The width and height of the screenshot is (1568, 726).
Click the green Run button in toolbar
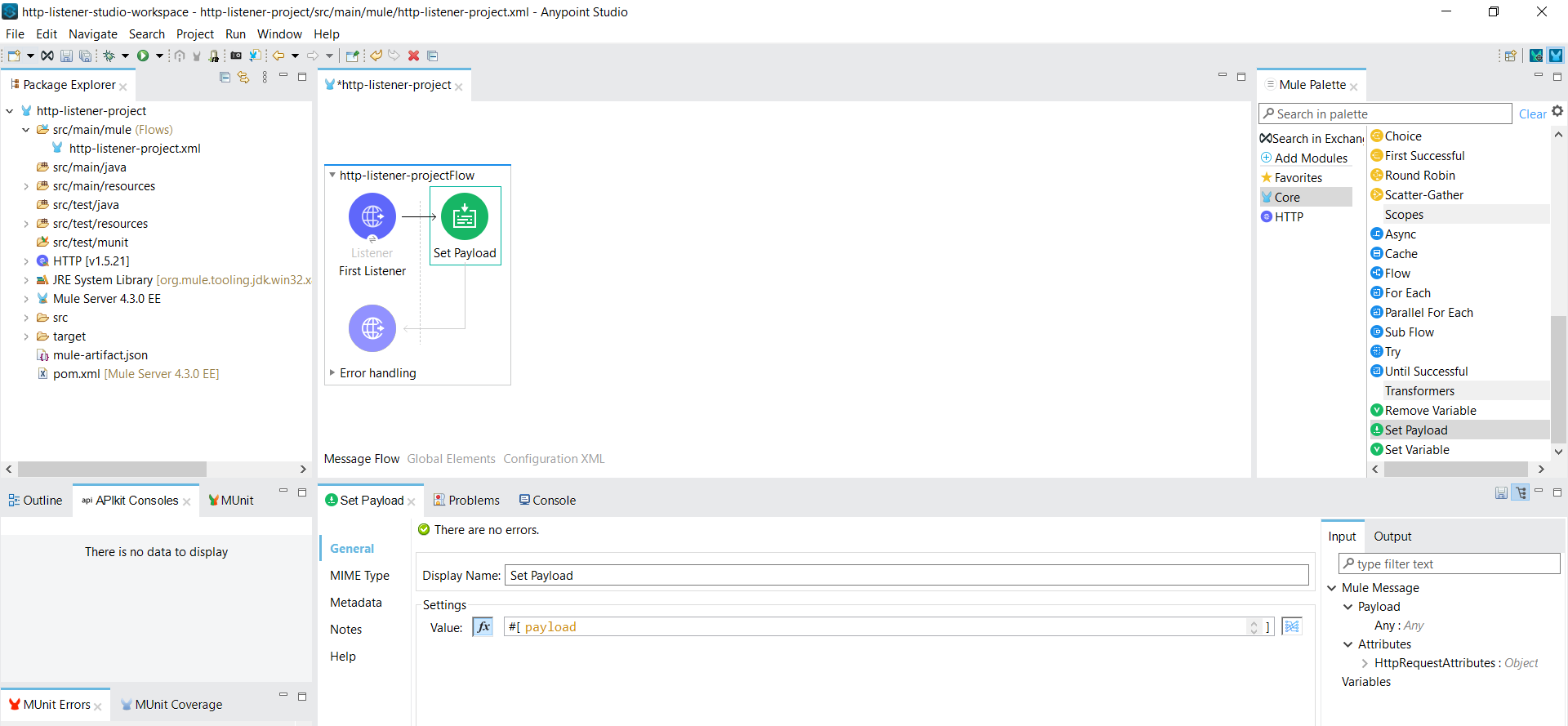[143, 56]
